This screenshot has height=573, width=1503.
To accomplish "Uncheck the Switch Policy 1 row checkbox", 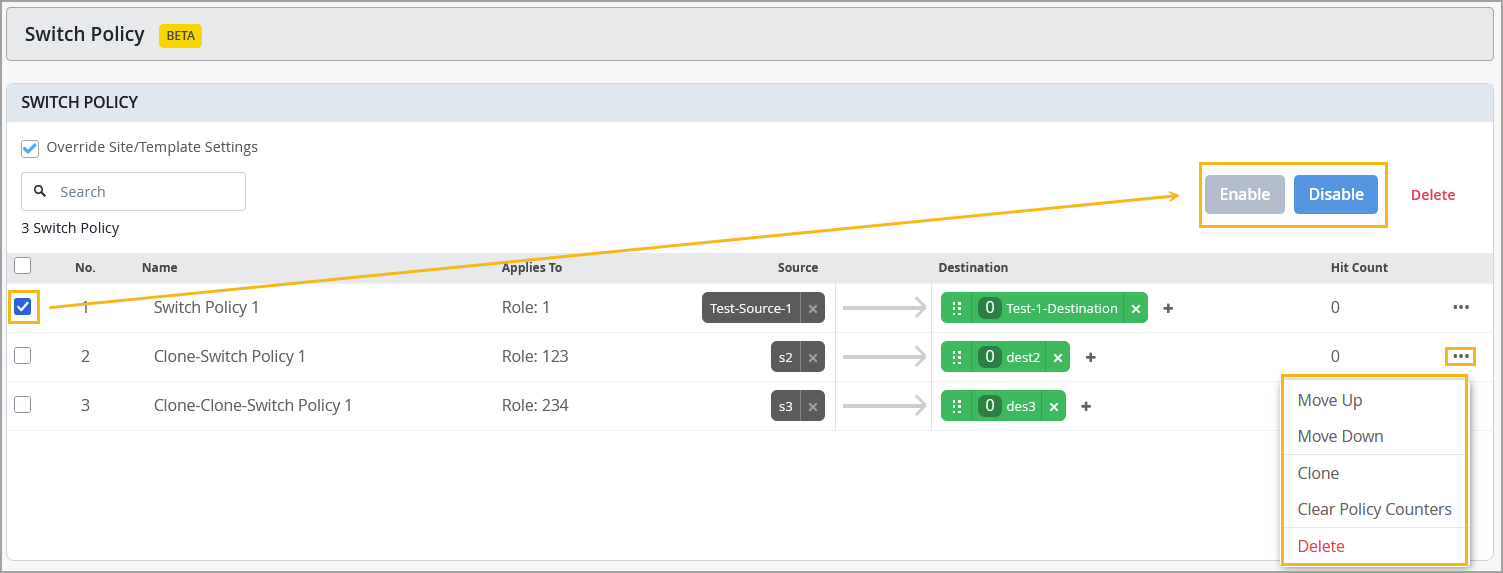I will pyautogui.click(x=23, y=307).
